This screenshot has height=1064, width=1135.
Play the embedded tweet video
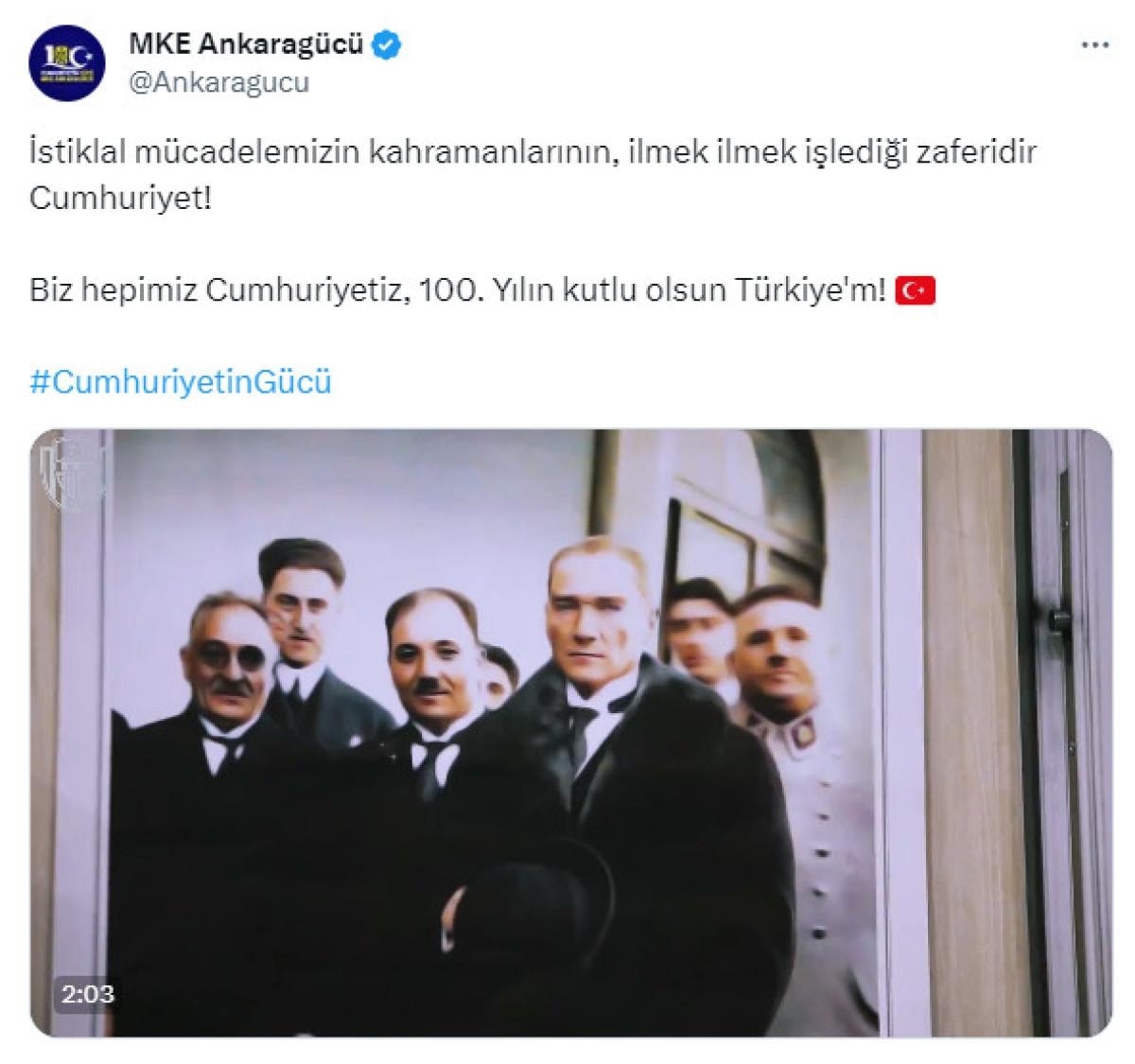point(571,733)
